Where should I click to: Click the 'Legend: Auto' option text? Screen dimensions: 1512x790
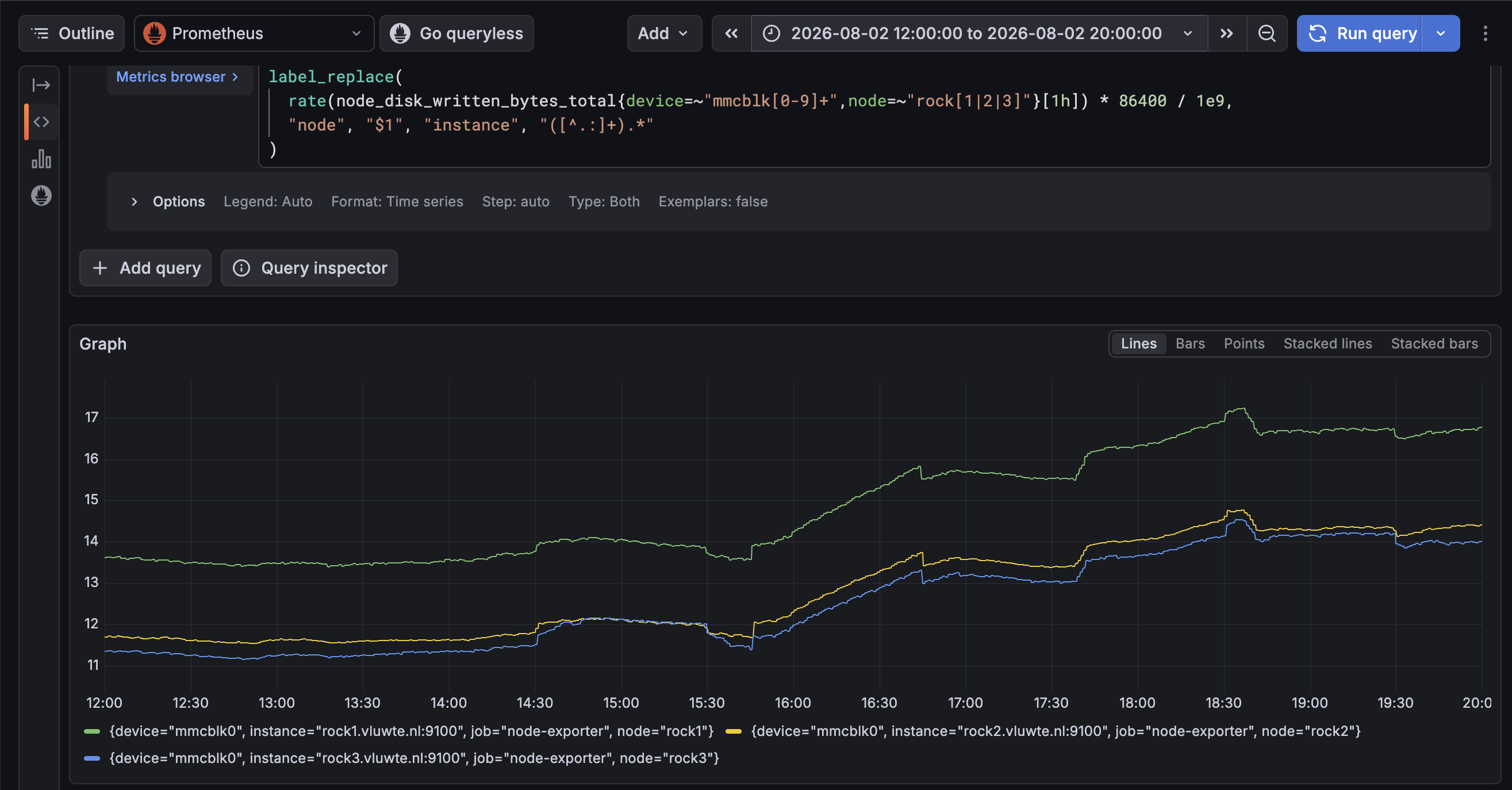[268, 202]
